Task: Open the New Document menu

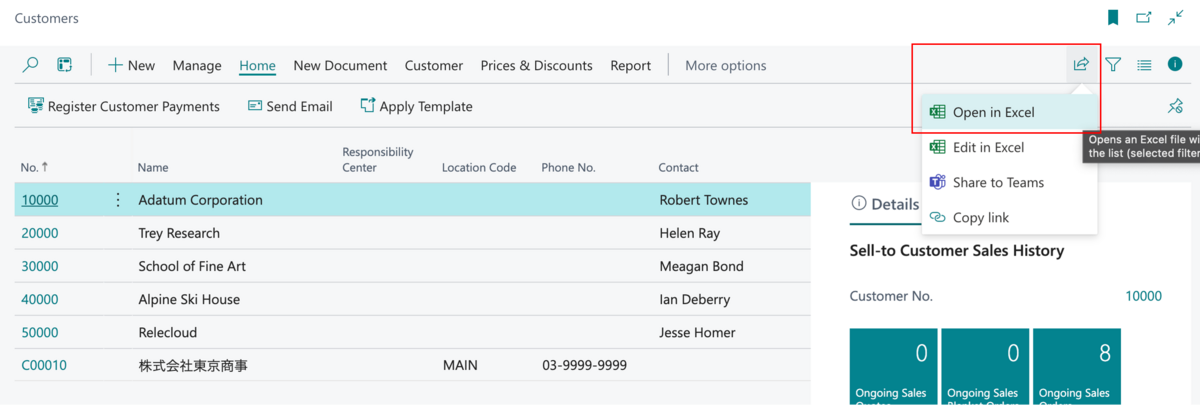Action: pyautogui.click(x=340, y=66)
